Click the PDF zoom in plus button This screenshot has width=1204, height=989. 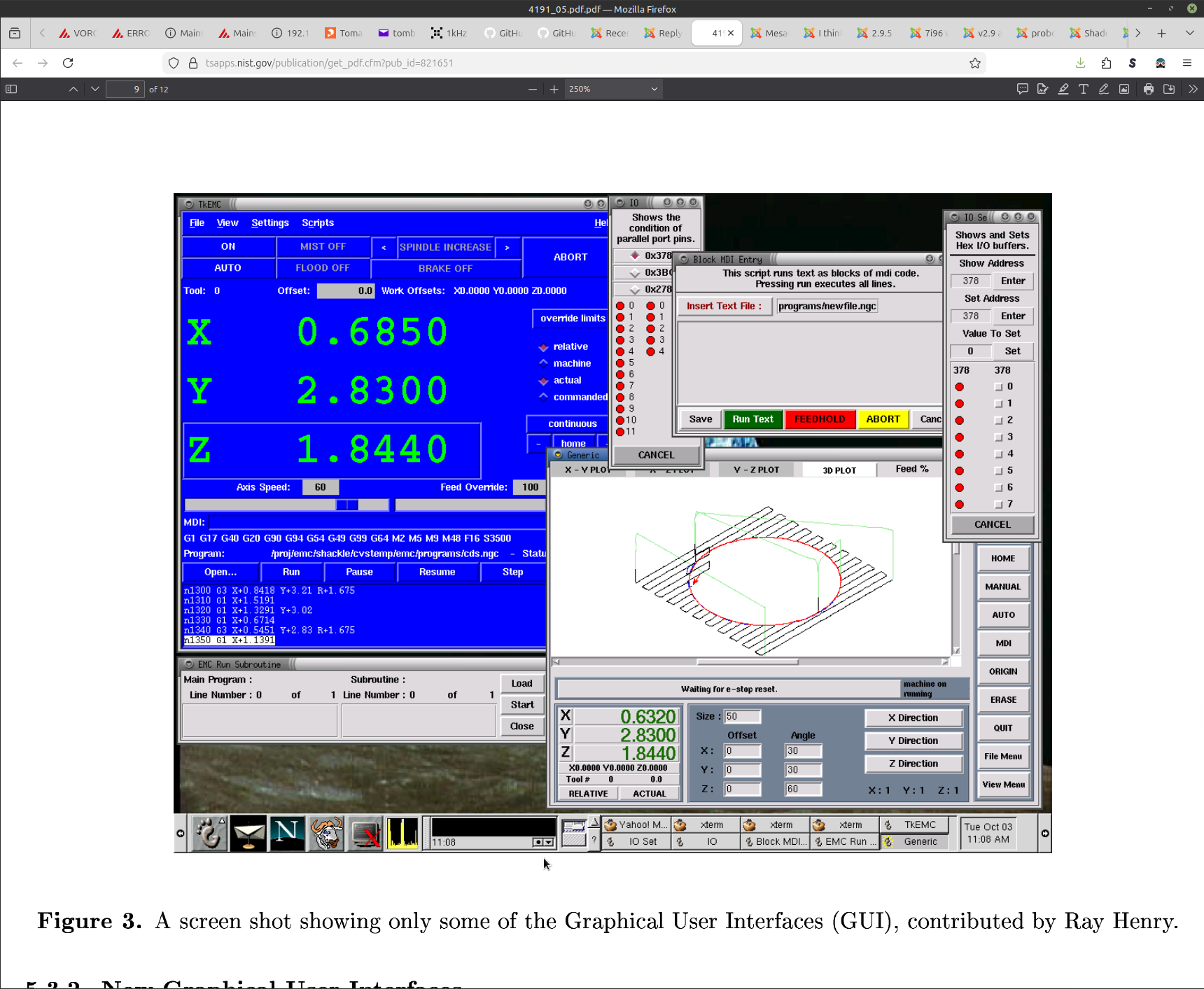[554, 89]
